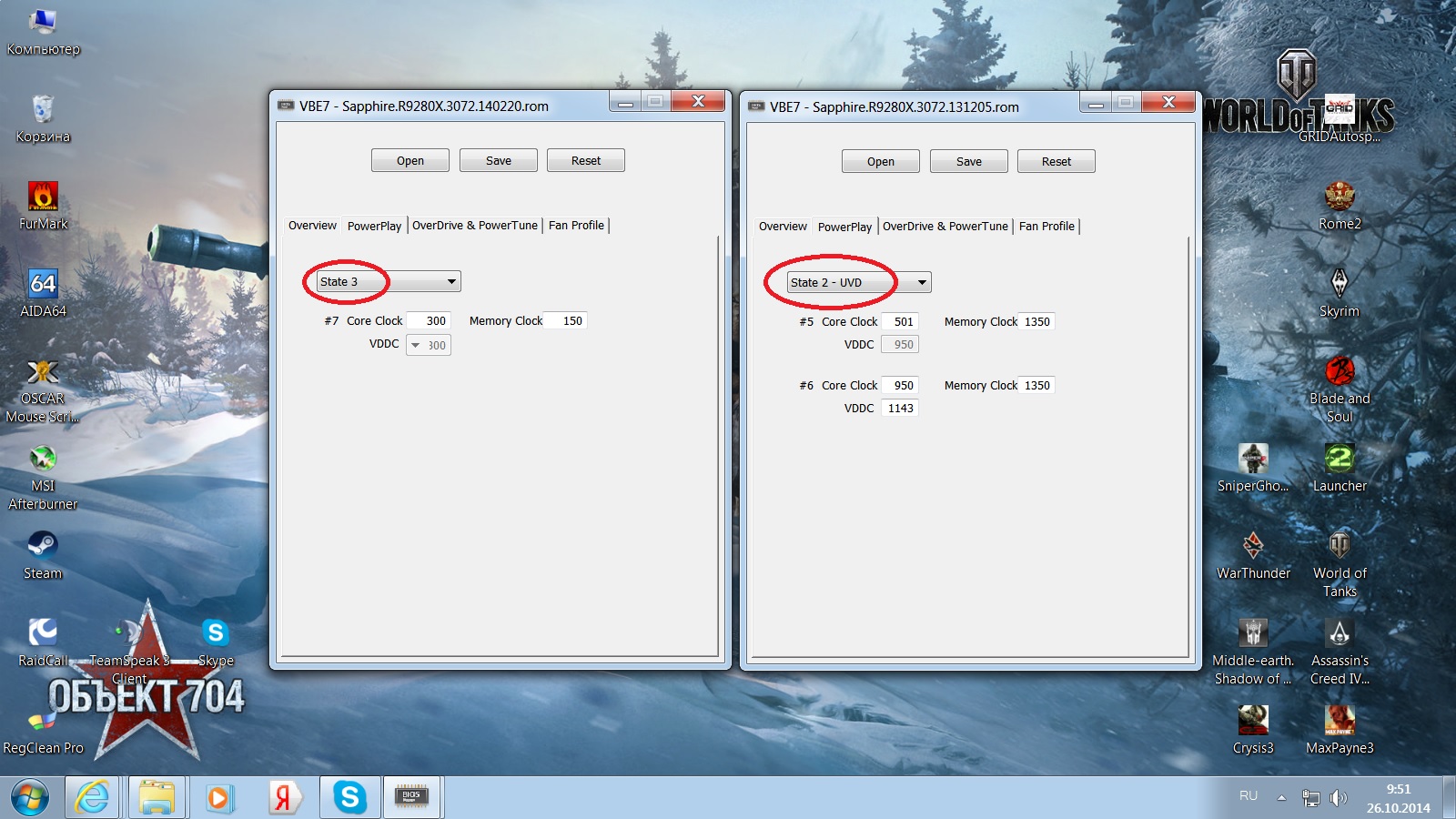1456x819 pixels.
Task: Click #5 Core Clock field showing 501
Action: (900, 322)
